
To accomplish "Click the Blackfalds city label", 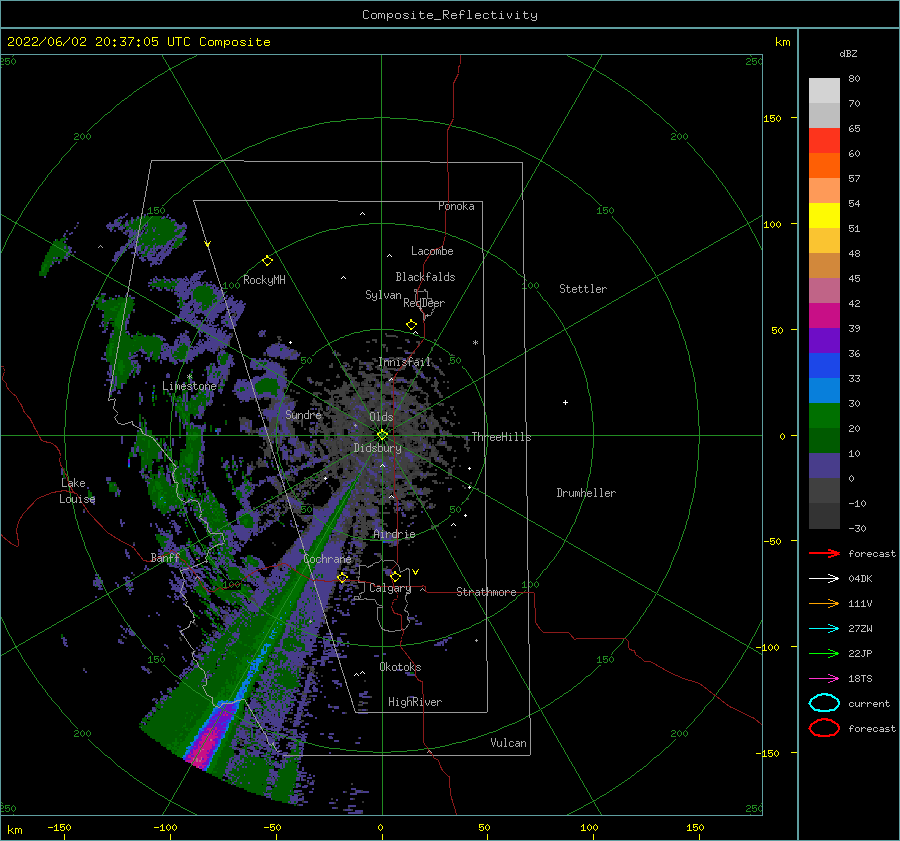I will pyautogui.click(x=425, y=277).
